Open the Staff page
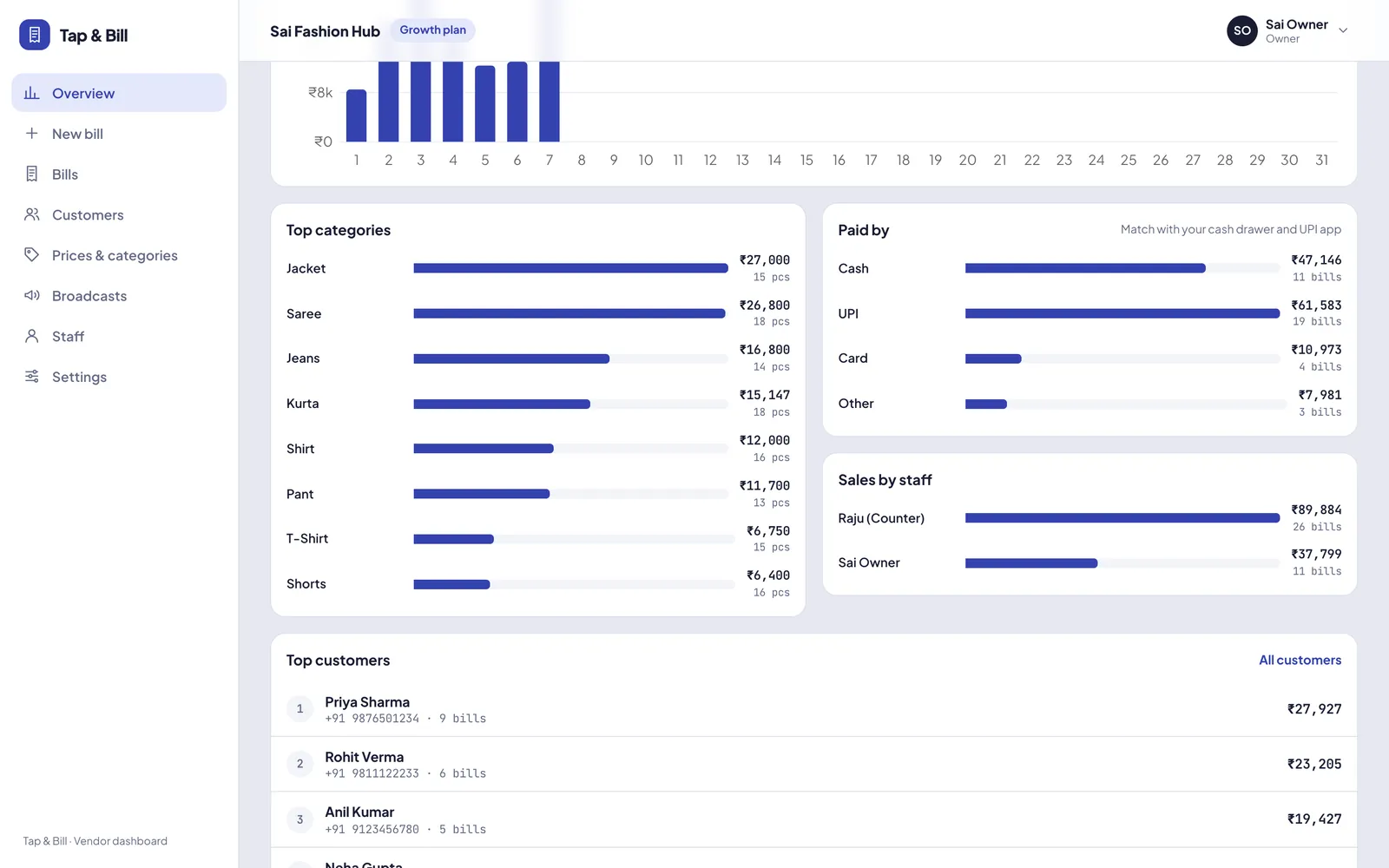Image resolution: width=1389 pixels, height=868 pixels. [119, 336]
